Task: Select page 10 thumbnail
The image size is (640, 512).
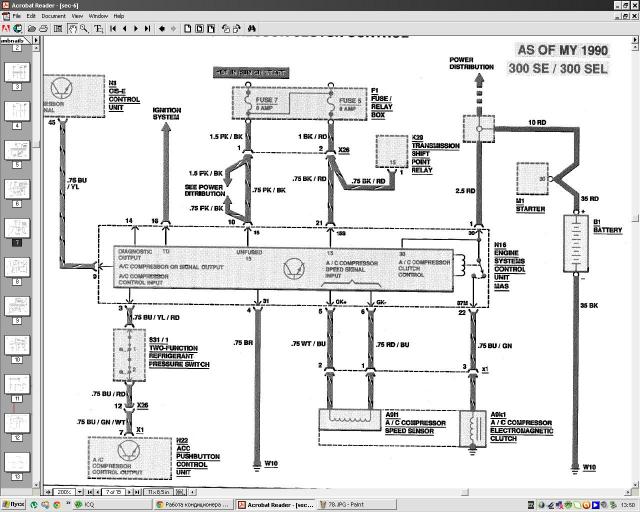Action: click(x=17, y=345)
